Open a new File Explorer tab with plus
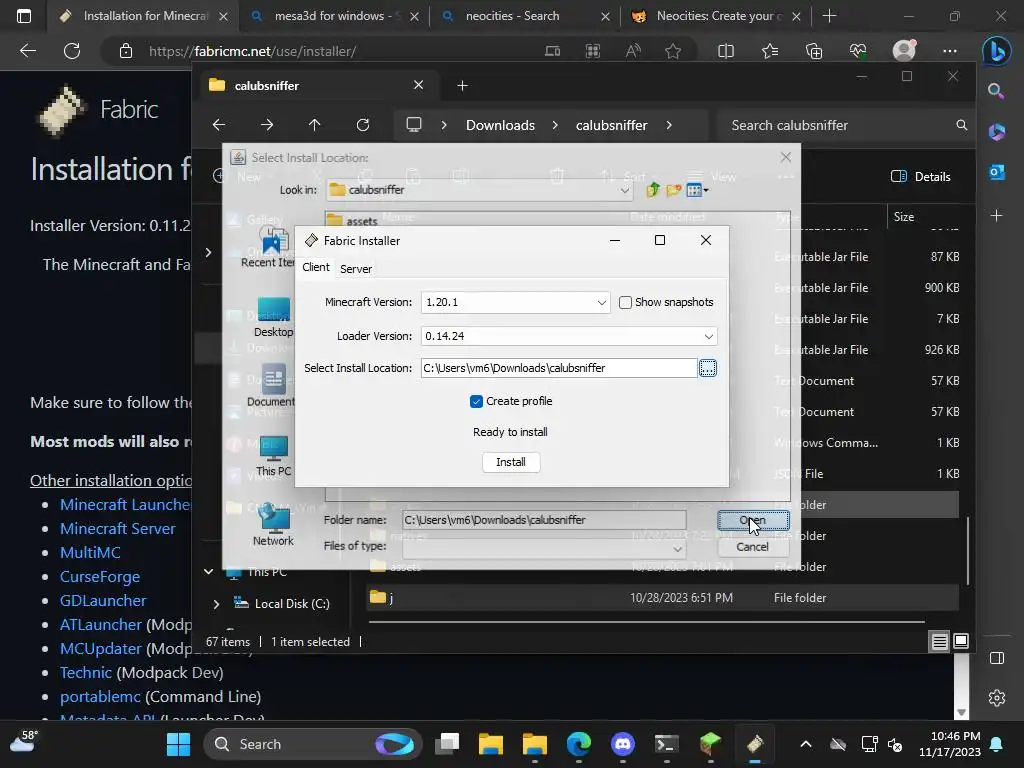 [462, 86]
